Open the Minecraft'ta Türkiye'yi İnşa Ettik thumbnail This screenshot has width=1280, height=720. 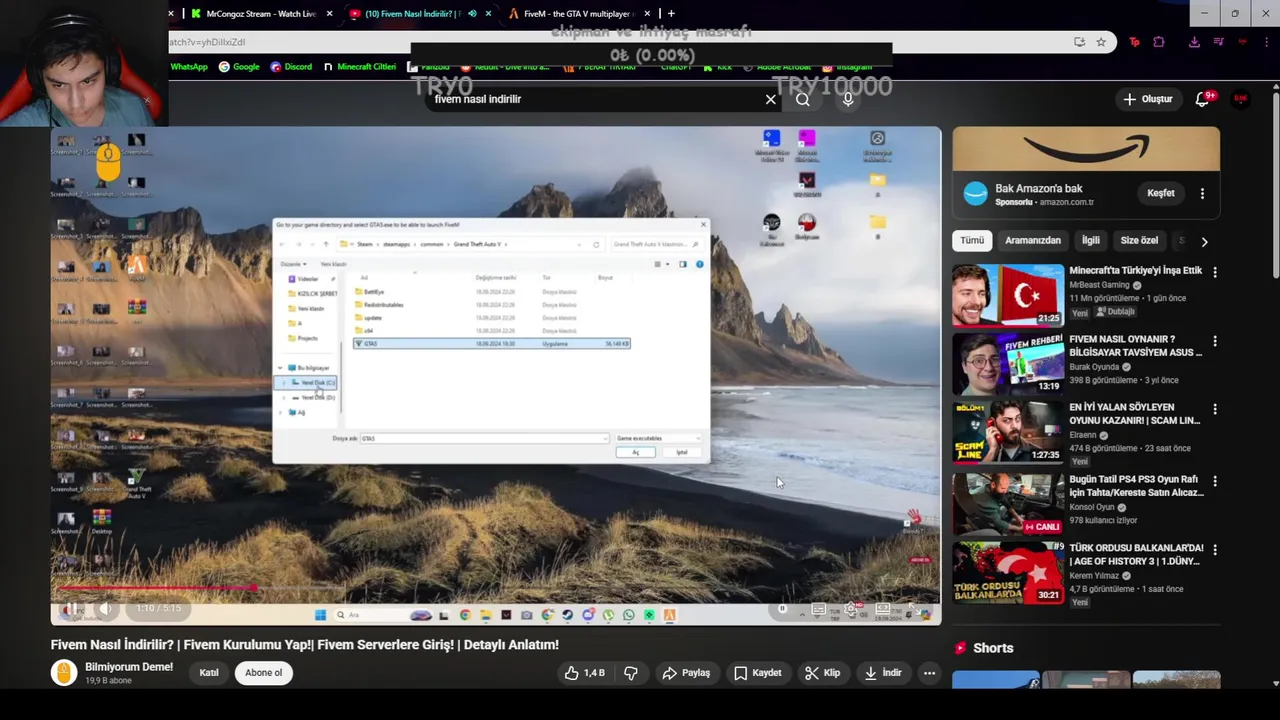(1008, 295)
